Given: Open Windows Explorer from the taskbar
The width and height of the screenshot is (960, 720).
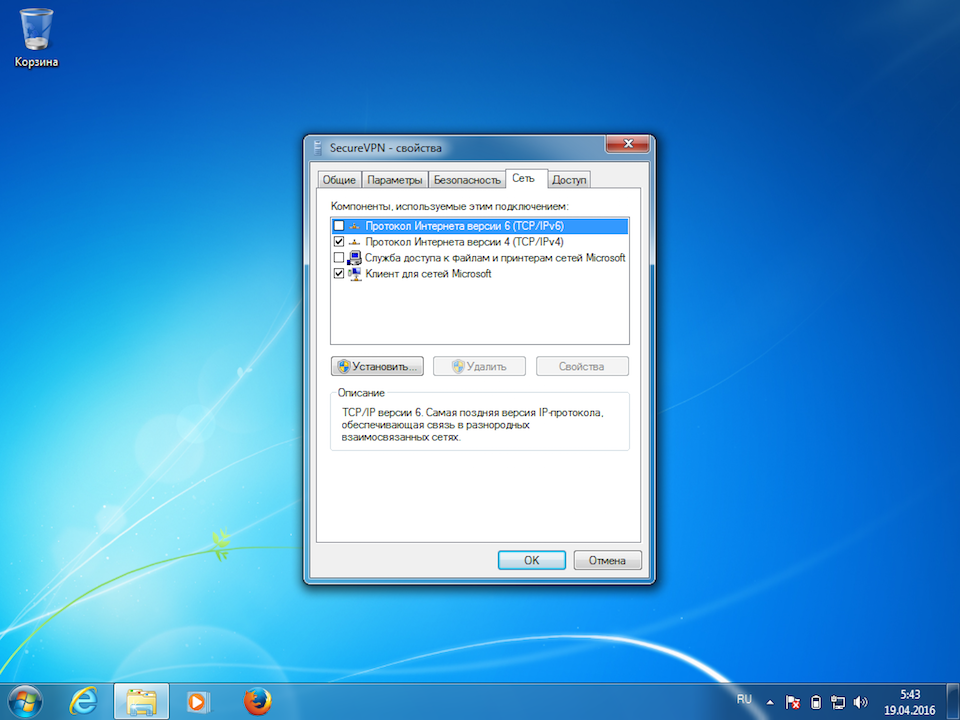Looking at the screenshot, I should click(141, 702).
